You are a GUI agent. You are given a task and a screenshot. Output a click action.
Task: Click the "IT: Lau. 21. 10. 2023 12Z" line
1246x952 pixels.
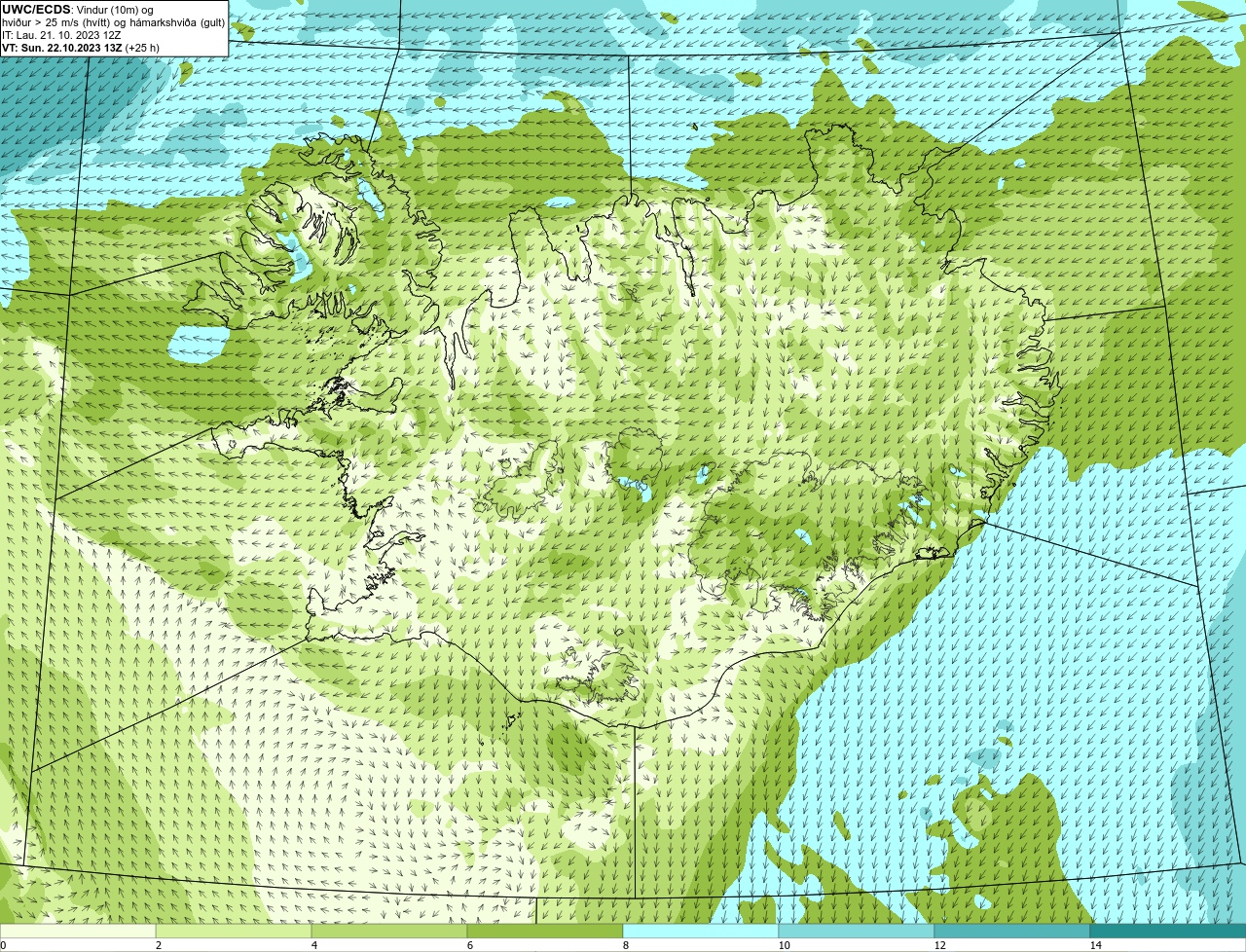pyautogui.click(x=61, y=35)
